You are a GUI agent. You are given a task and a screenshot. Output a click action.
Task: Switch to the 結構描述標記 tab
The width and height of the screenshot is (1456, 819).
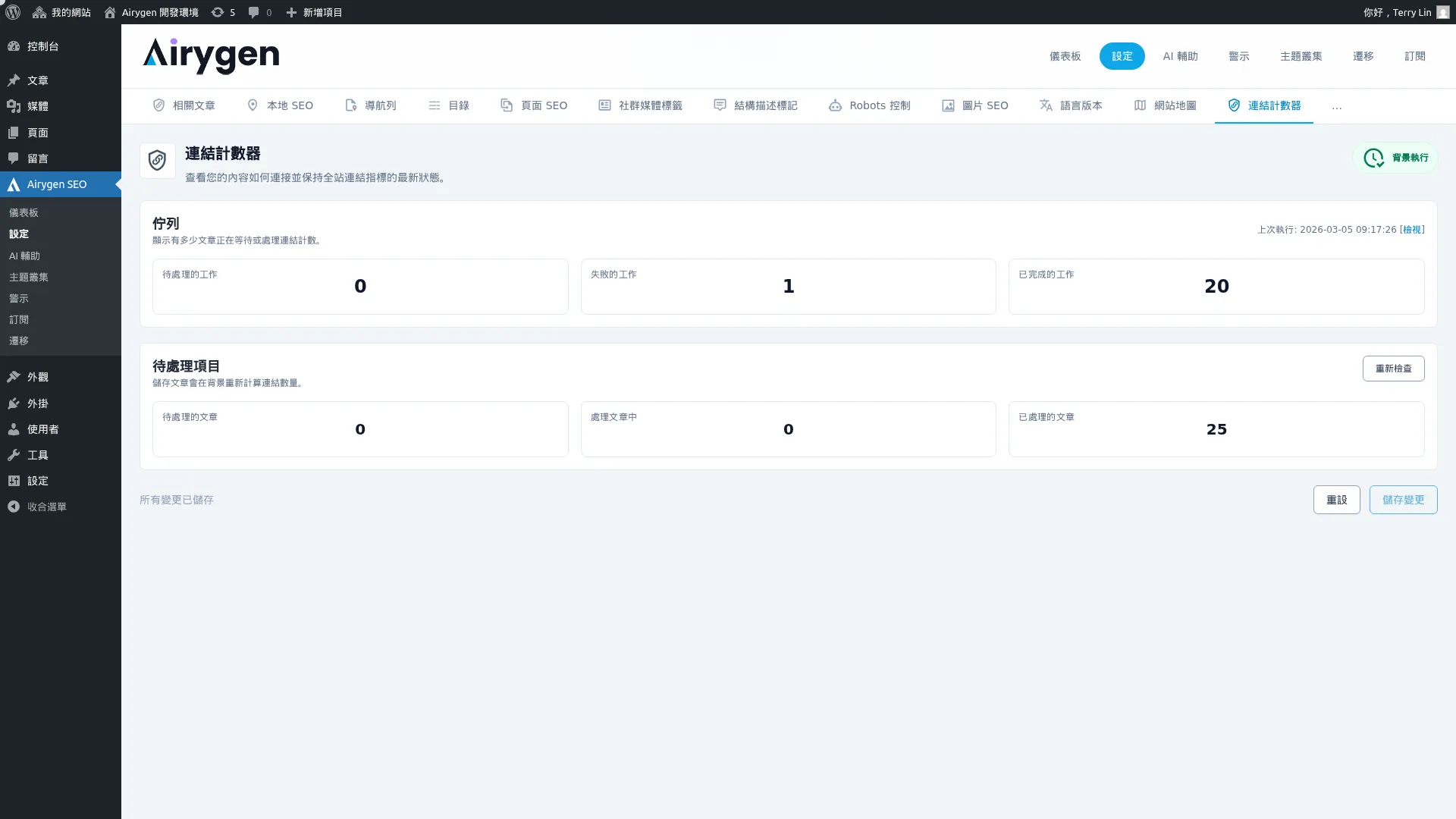pos(755,105)
